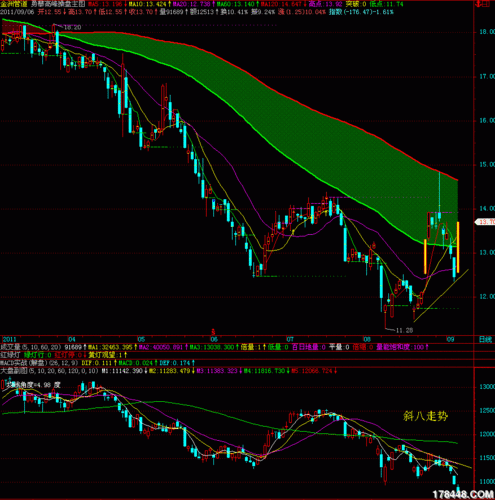495x500 pixels.
Task: Click the red icon above the price axis
Action: pyautogui.click(x=483, y=4)
